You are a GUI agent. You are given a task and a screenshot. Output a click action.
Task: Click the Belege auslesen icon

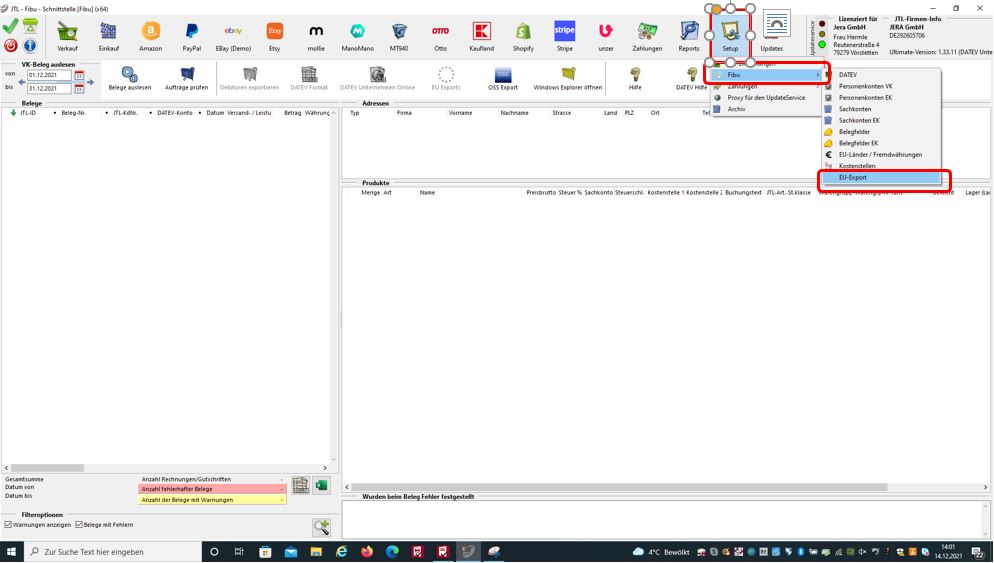129,77
